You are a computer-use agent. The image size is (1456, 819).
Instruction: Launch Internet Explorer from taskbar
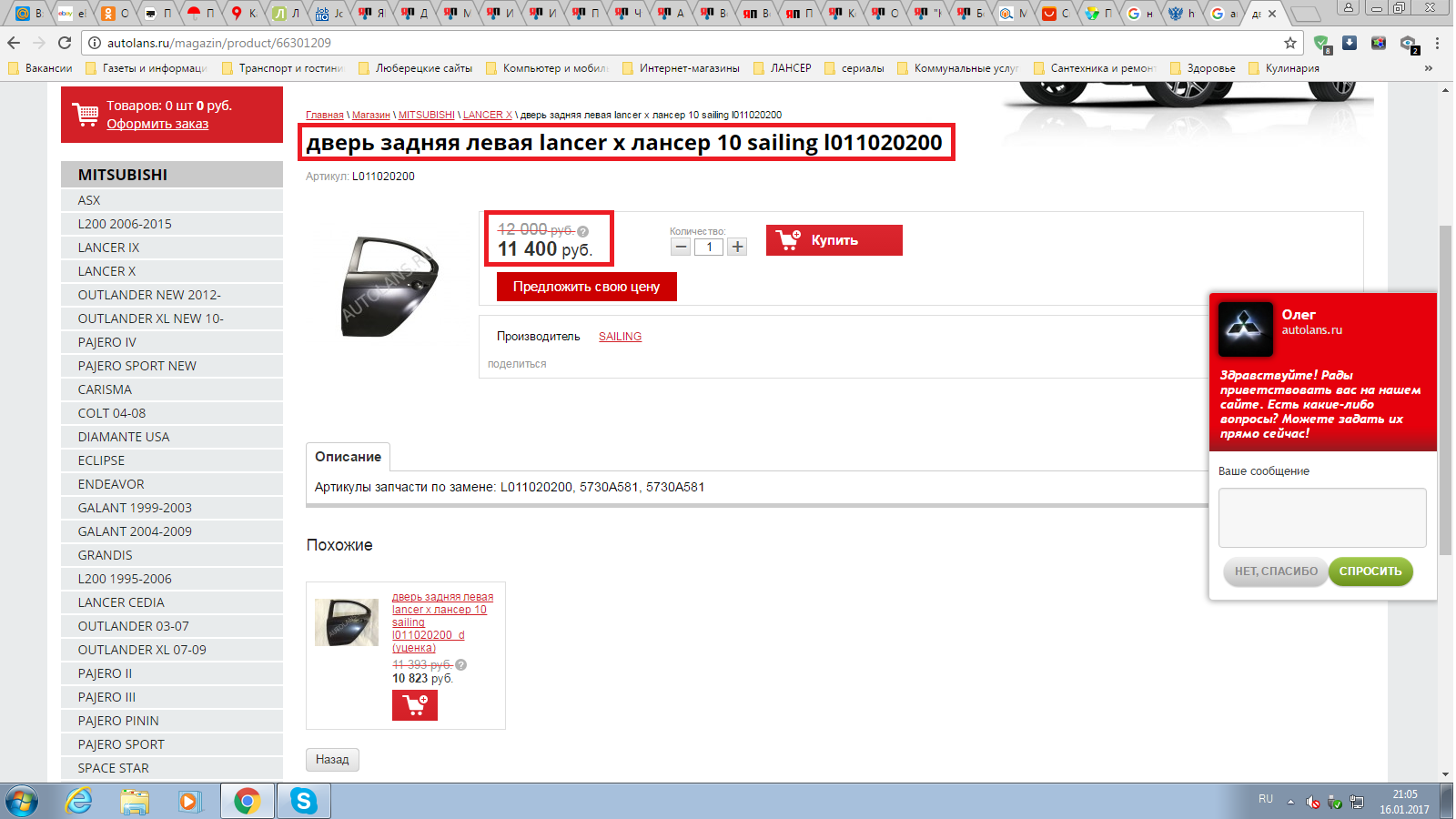pos(79,802)
